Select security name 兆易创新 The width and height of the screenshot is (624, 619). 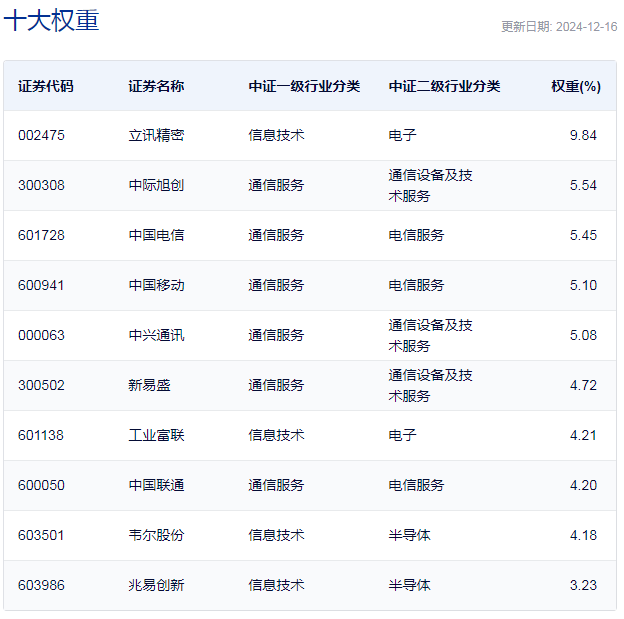click(156, 586)
